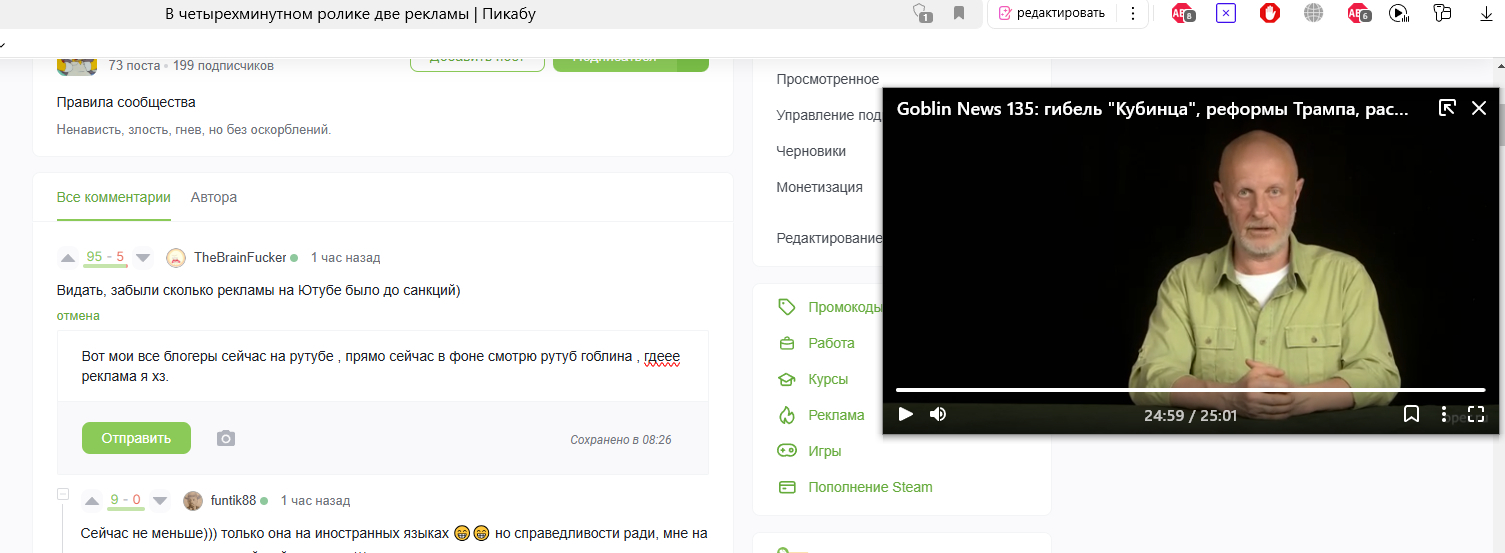Collapse funtik88's comment thread
This screenshot has height=553, width=1505.
pyautogui.click(x=63, y=494)
